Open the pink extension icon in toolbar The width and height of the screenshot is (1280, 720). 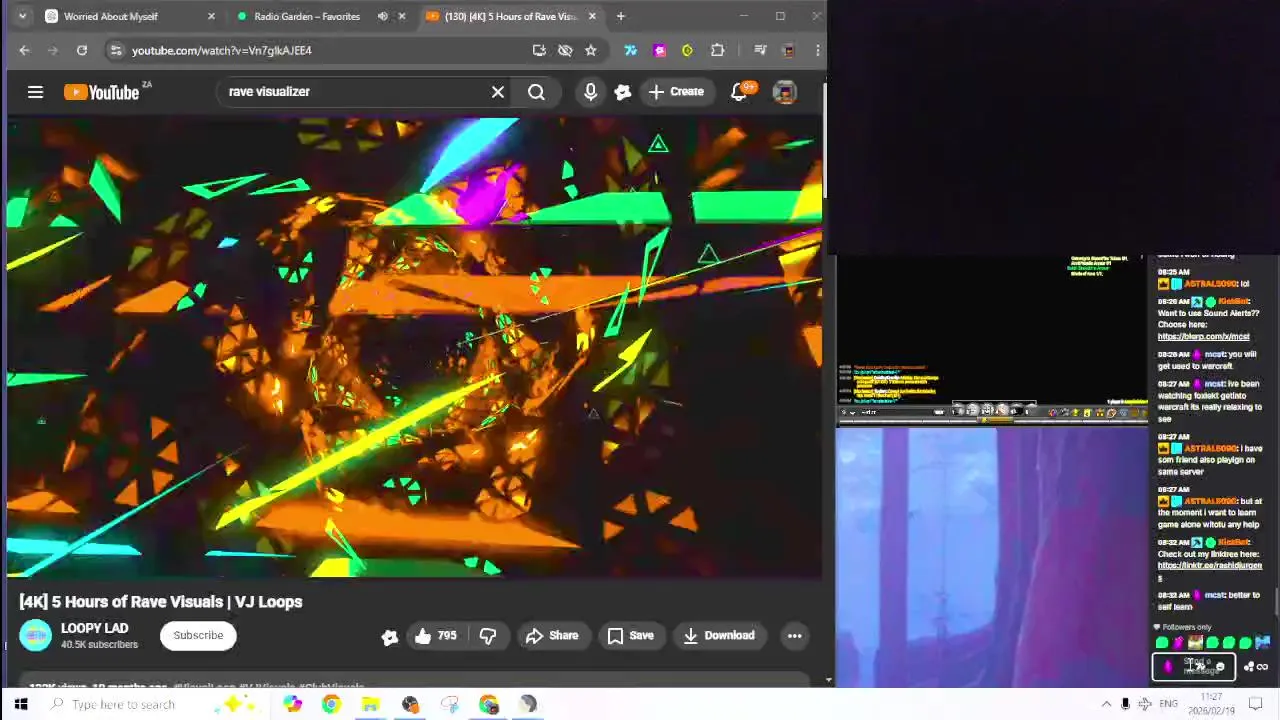point(659,50)
